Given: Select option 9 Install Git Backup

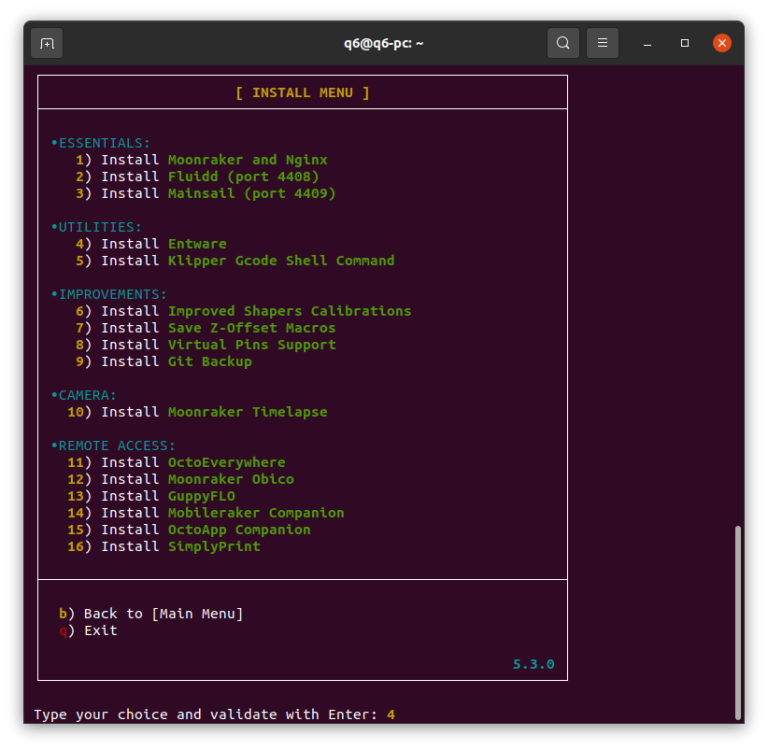Looking at the screenshot, I should (x=164, y=362).
